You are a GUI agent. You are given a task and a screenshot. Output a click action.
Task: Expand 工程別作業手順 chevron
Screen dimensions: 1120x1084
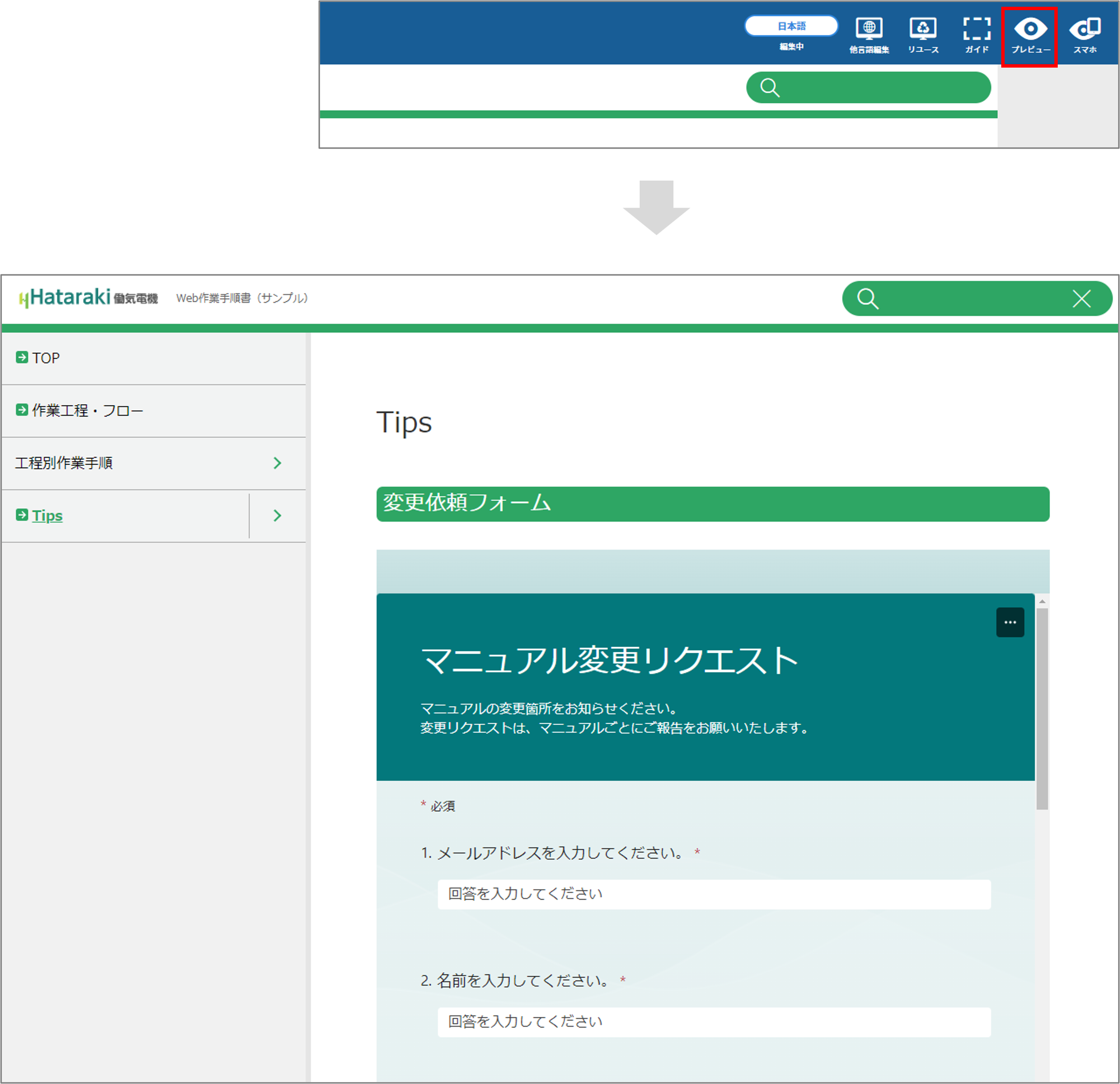[x=277, y=463]
